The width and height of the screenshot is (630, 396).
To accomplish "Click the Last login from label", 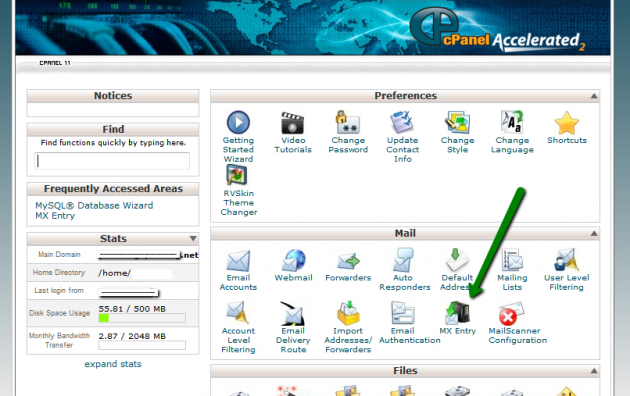I will tap(59, 290).
